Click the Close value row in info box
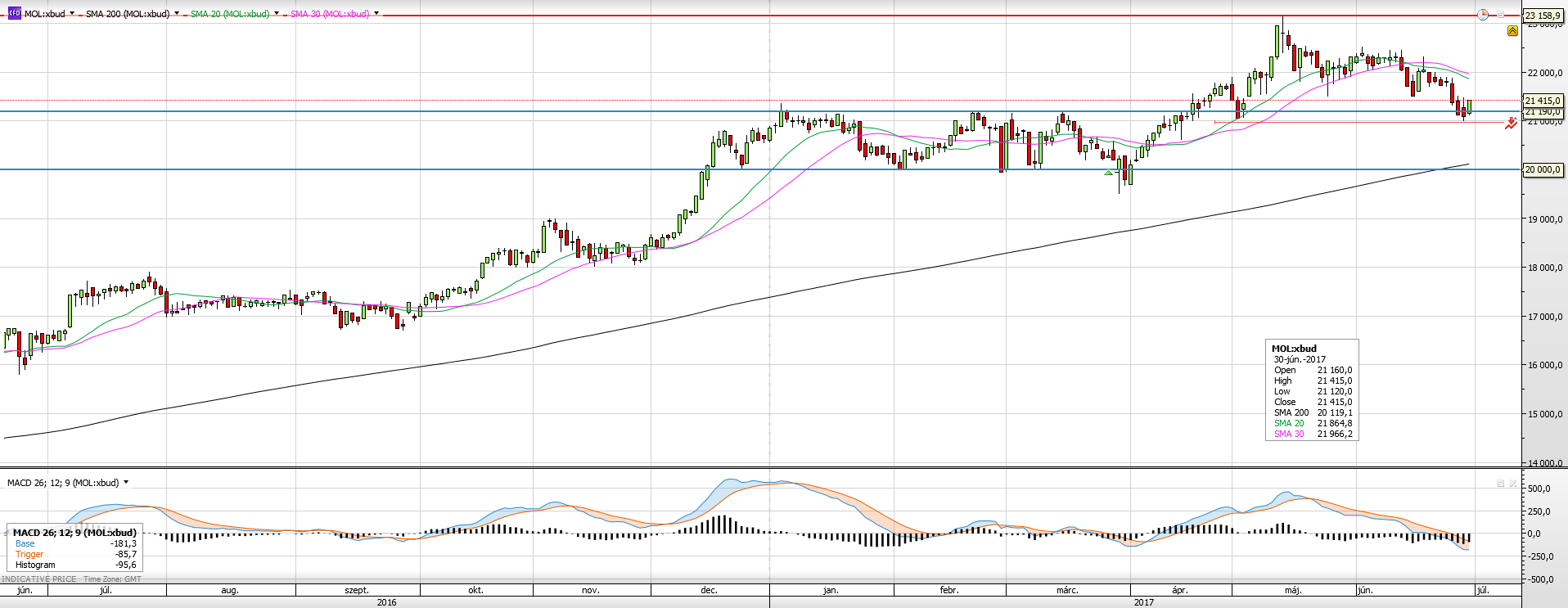1568x608 pixels. point(1313,402)
